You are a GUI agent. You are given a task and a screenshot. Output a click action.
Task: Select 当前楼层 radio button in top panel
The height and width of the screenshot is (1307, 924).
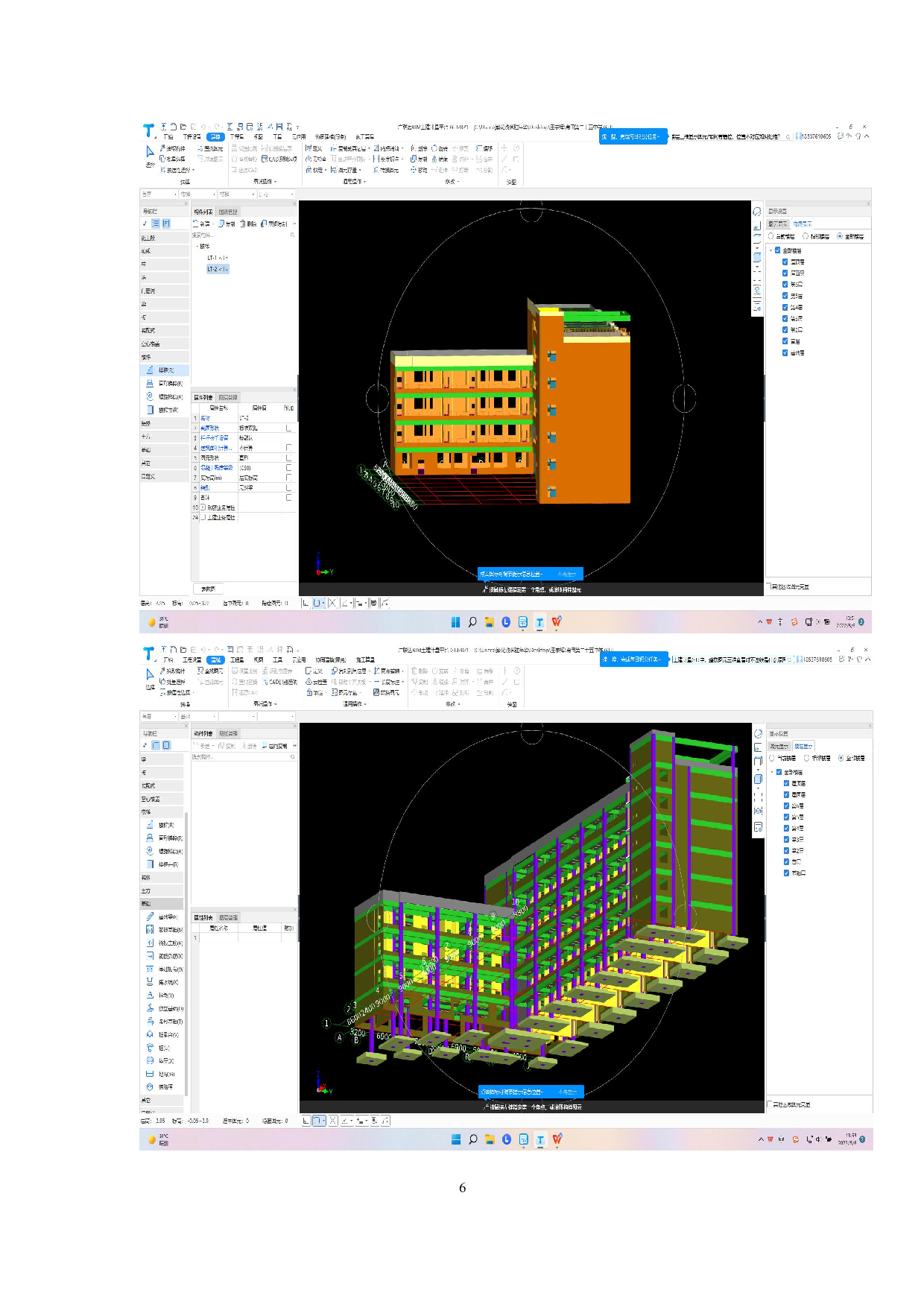(x=771, y=236)
